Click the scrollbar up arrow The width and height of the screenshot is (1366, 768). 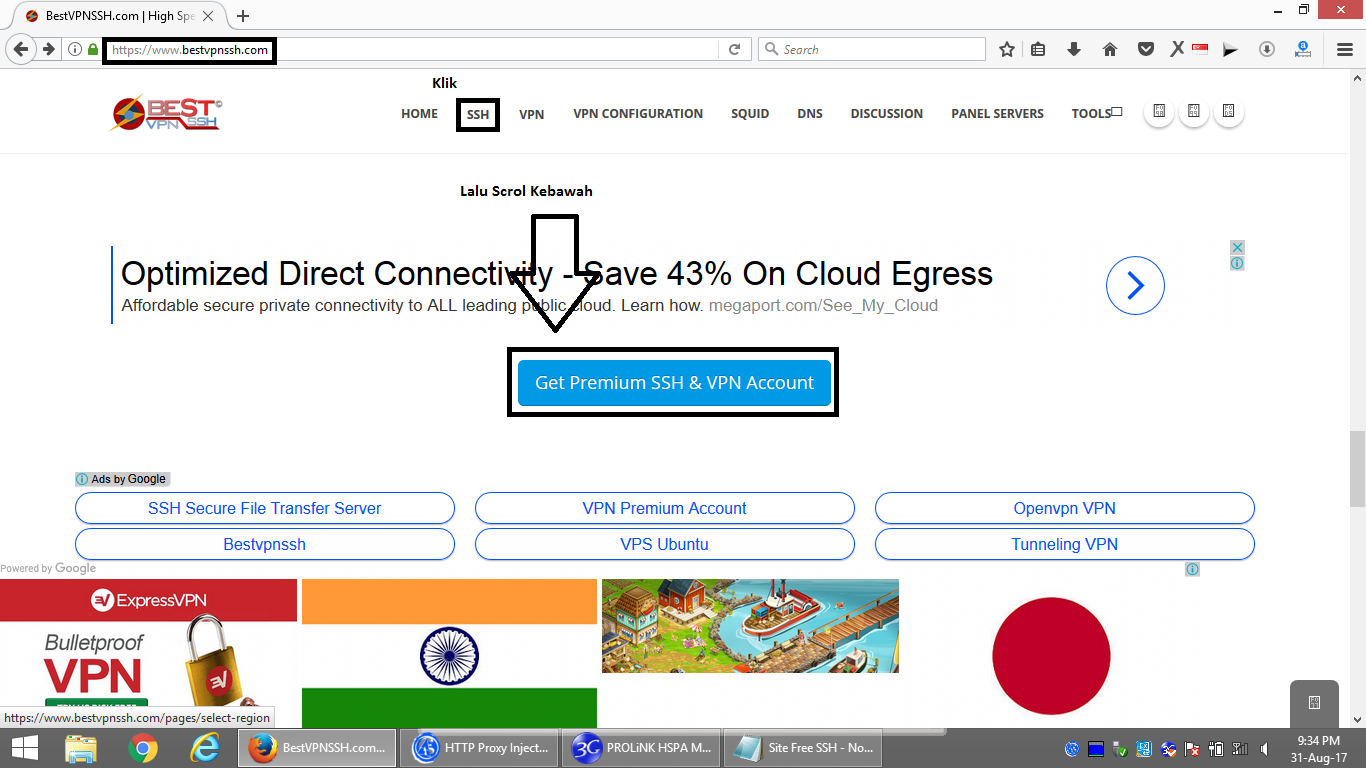(x=1357, y=78)
